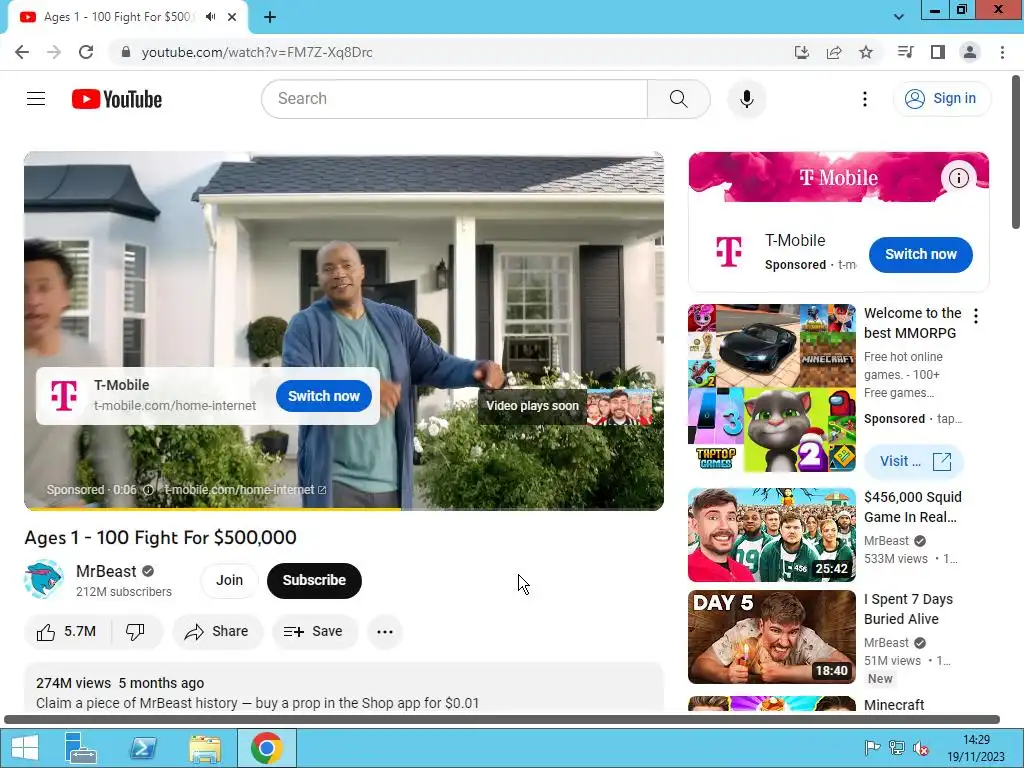The height and width of the screenshot is (768, 1024).
Task: Open the Windows Start button
Action: (x=25, y=748)
